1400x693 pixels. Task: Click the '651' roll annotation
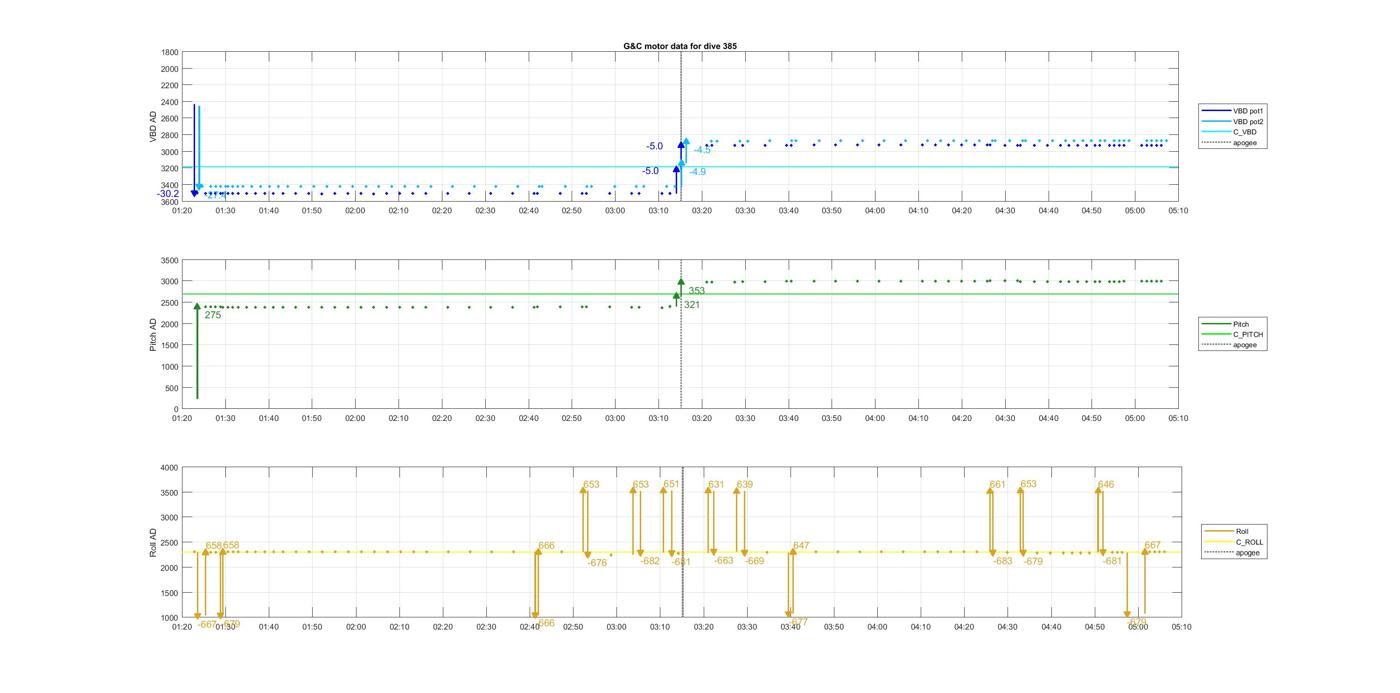672,484
